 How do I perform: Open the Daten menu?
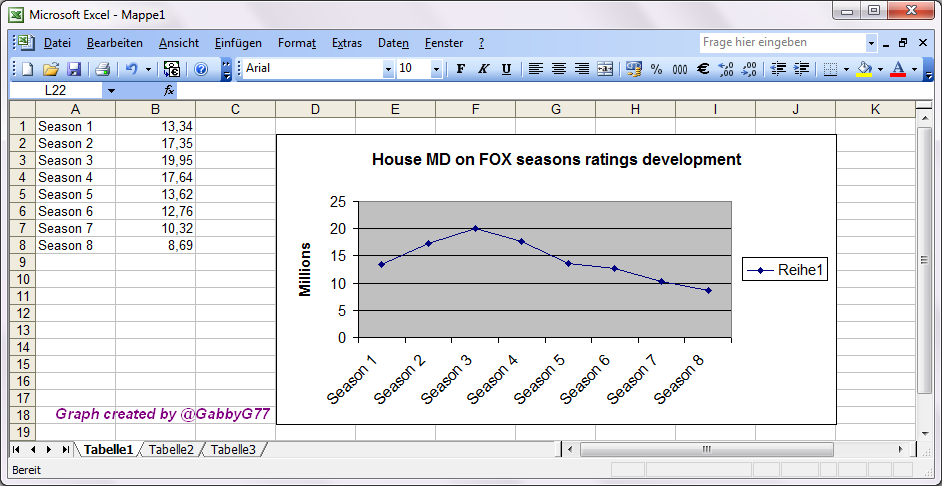click(x=394, y=43)
